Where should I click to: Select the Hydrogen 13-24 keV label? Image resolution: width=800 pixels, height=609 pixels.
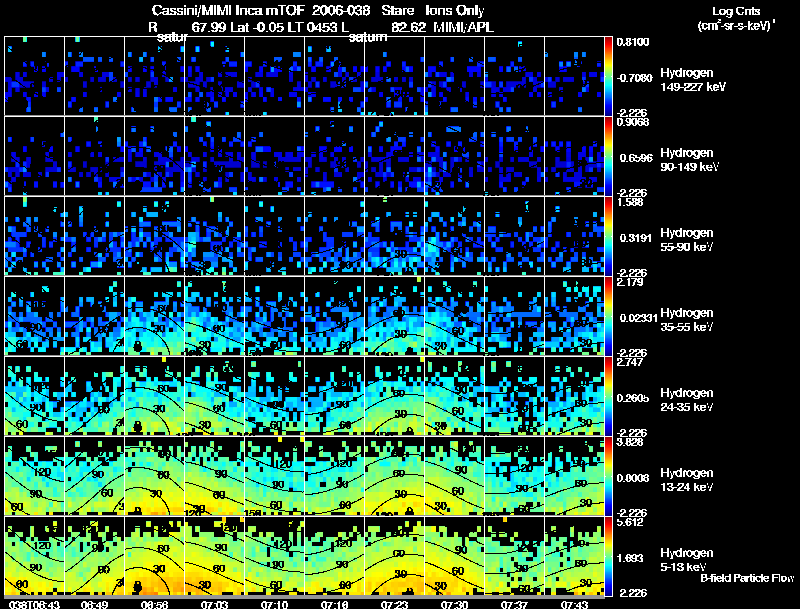click(687, 480)
